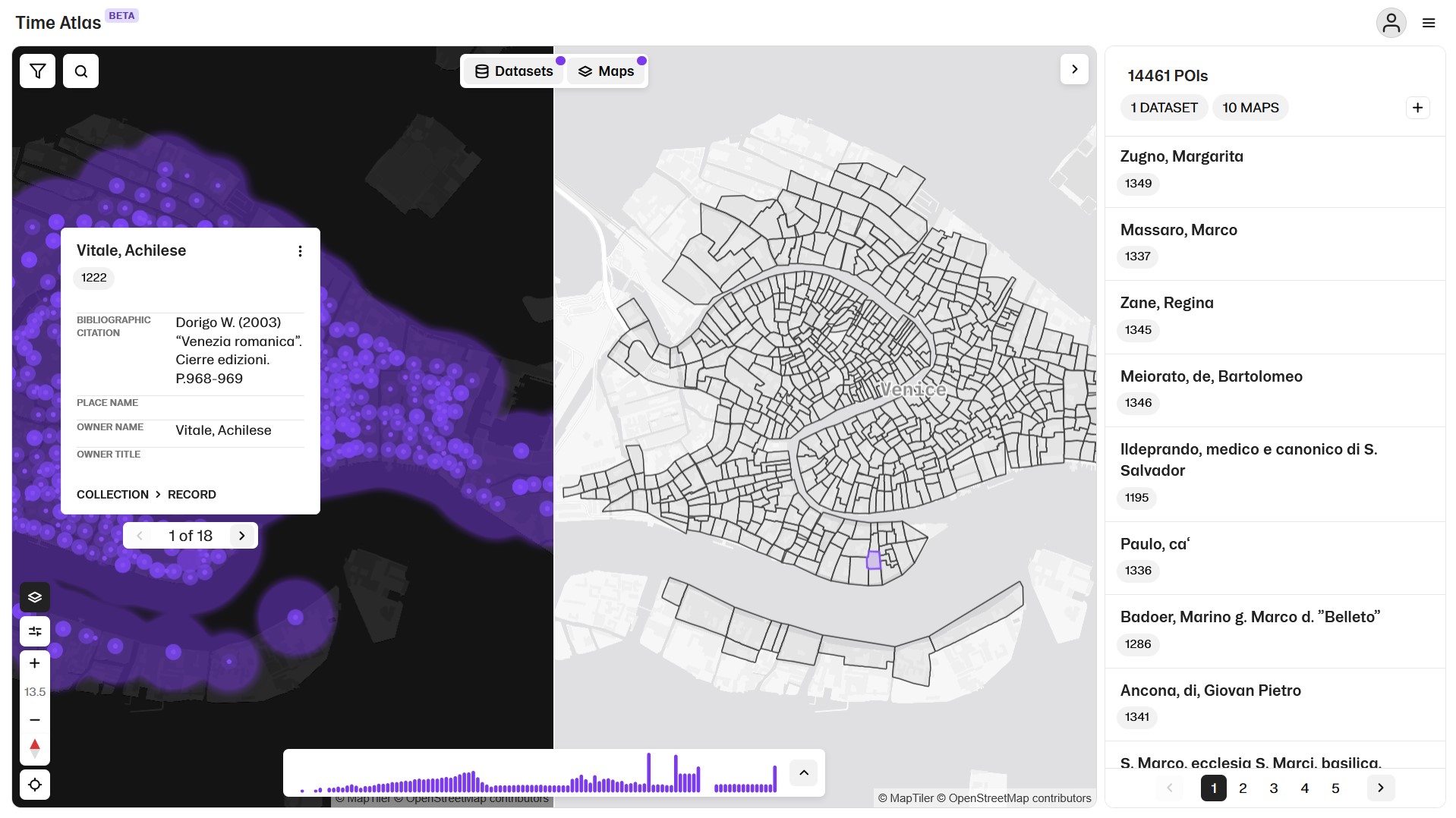Screen dimensions: 1456x818
Task: Collapse the side panel with the arrow button
Action: (1074, 70)
